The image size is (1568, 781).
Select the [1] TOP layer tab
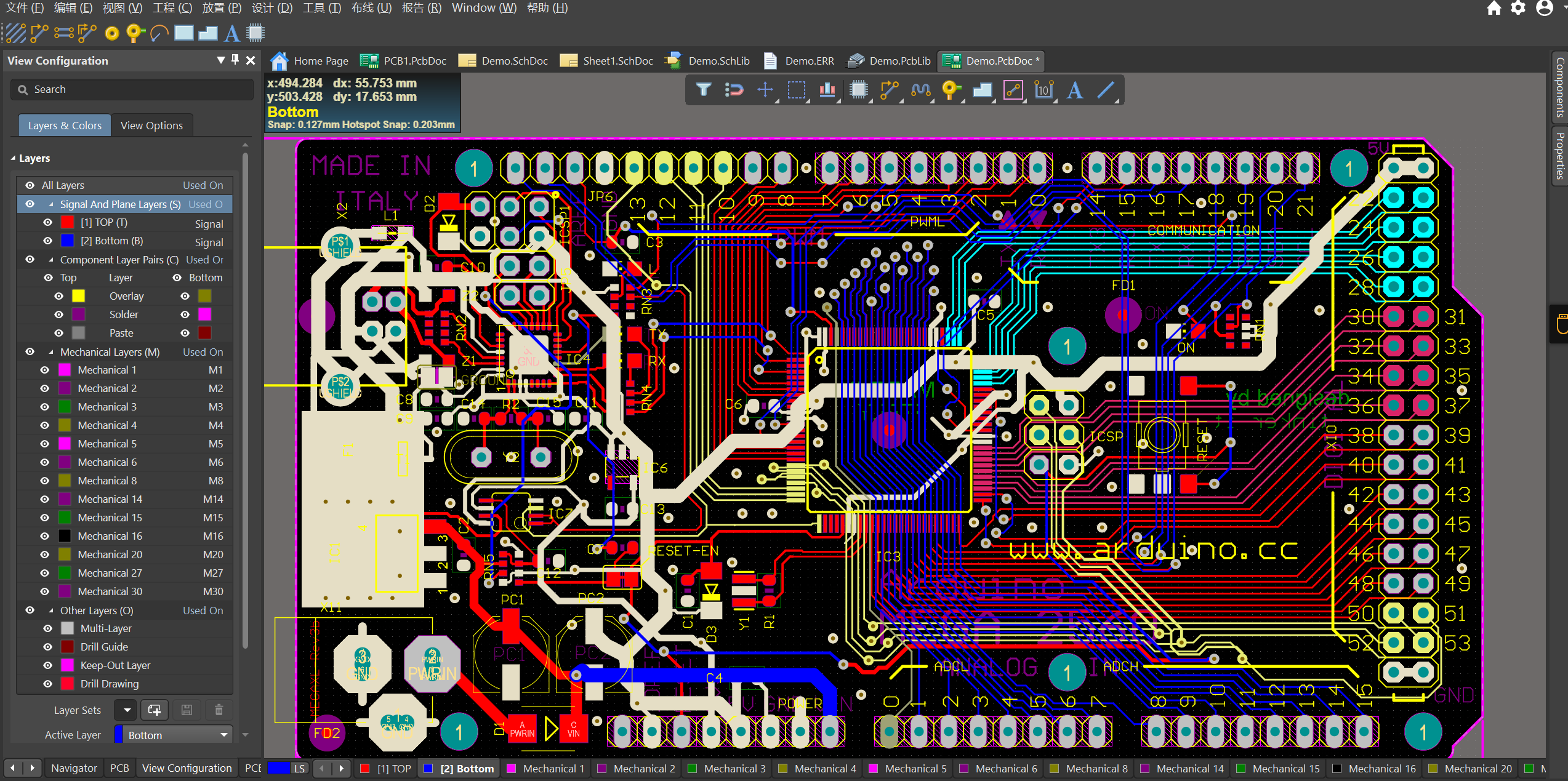[x=386, y=768]
